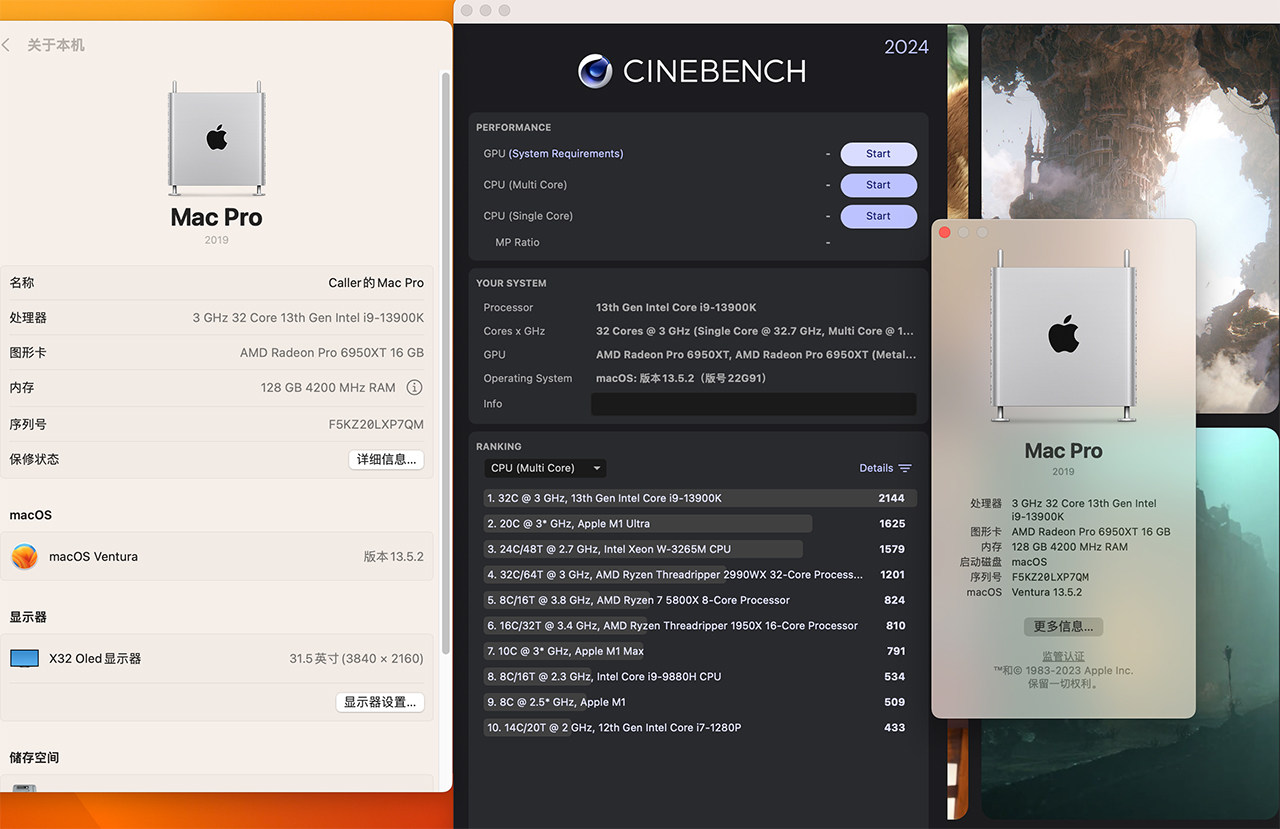Click the Mac Pro image in the About window
1280x829 pixels.
(x=1063, y=336)
